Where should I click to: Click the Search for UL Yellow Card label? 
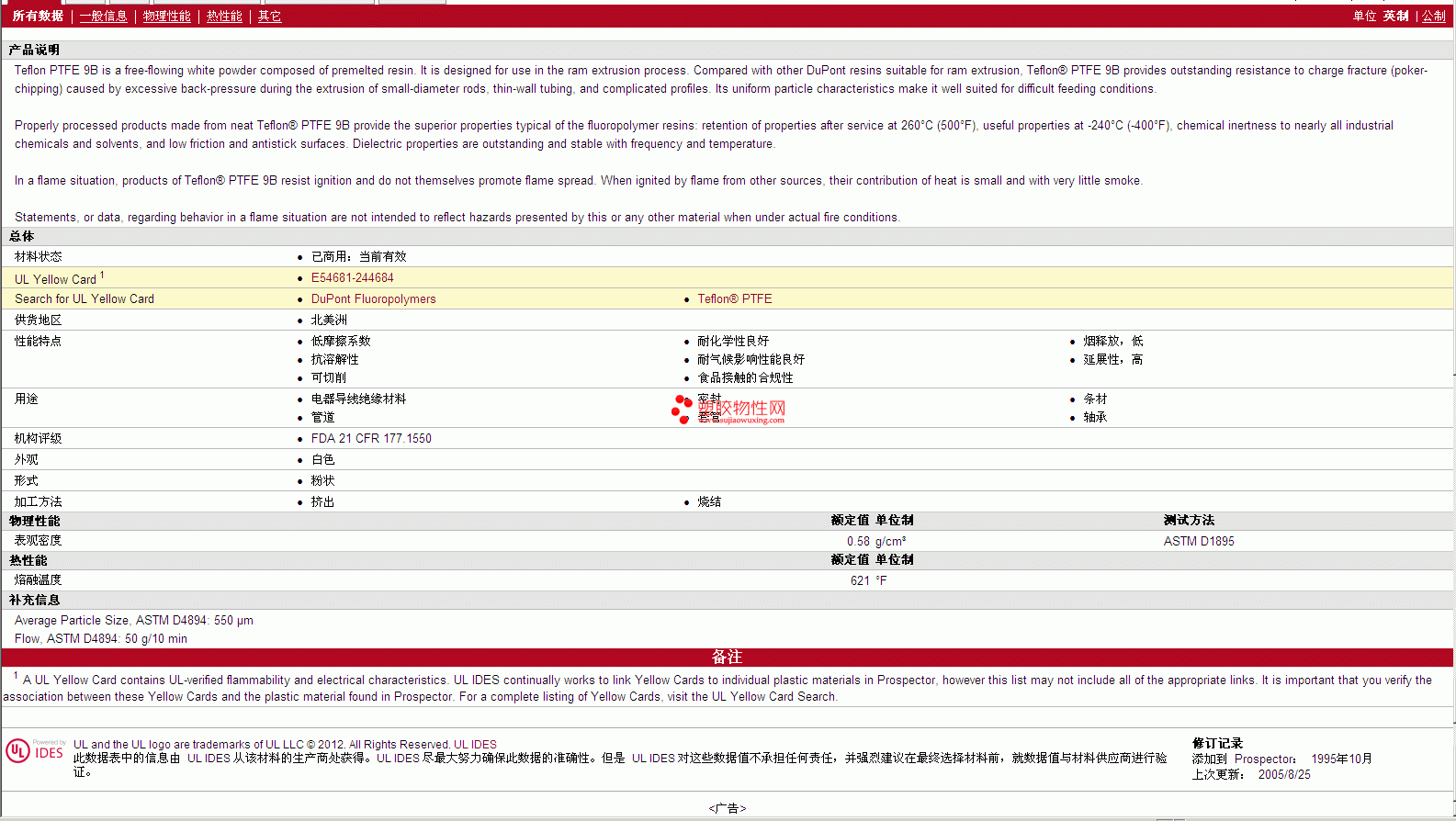[x=85, y=299]
